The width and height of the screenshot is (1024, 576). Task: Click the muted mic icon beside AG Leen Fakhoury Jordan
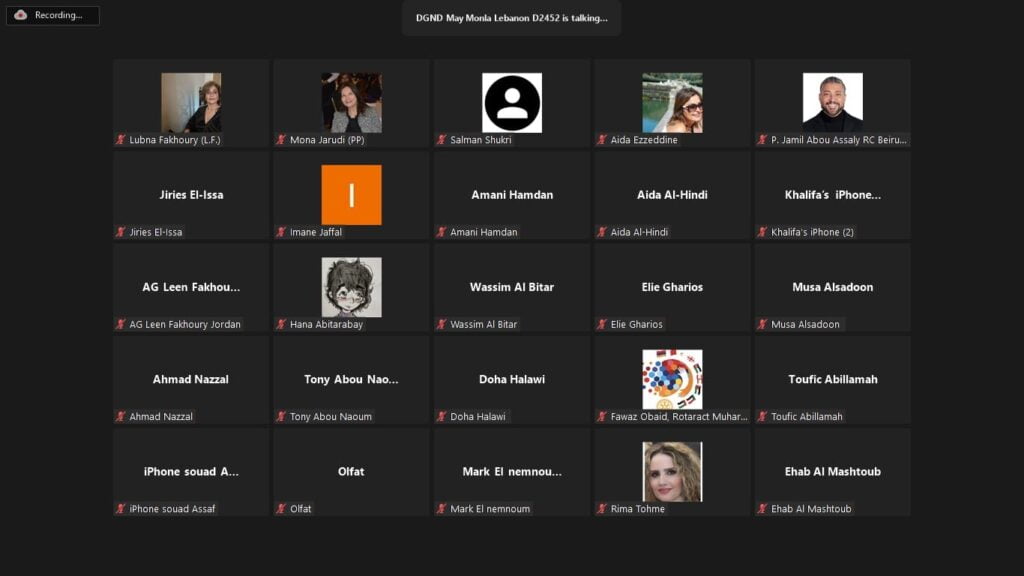(x=121, y=324)
